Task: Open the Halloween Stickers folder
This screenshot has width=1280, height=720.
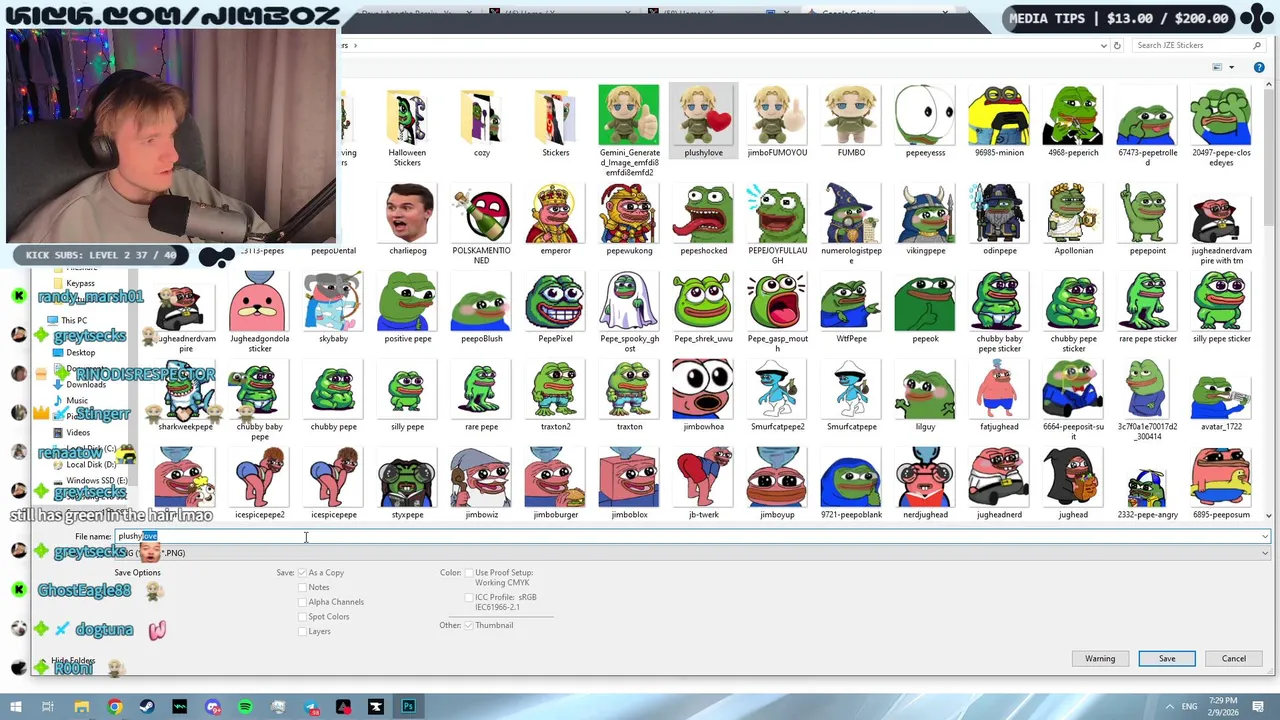Action: coord(407,116)
